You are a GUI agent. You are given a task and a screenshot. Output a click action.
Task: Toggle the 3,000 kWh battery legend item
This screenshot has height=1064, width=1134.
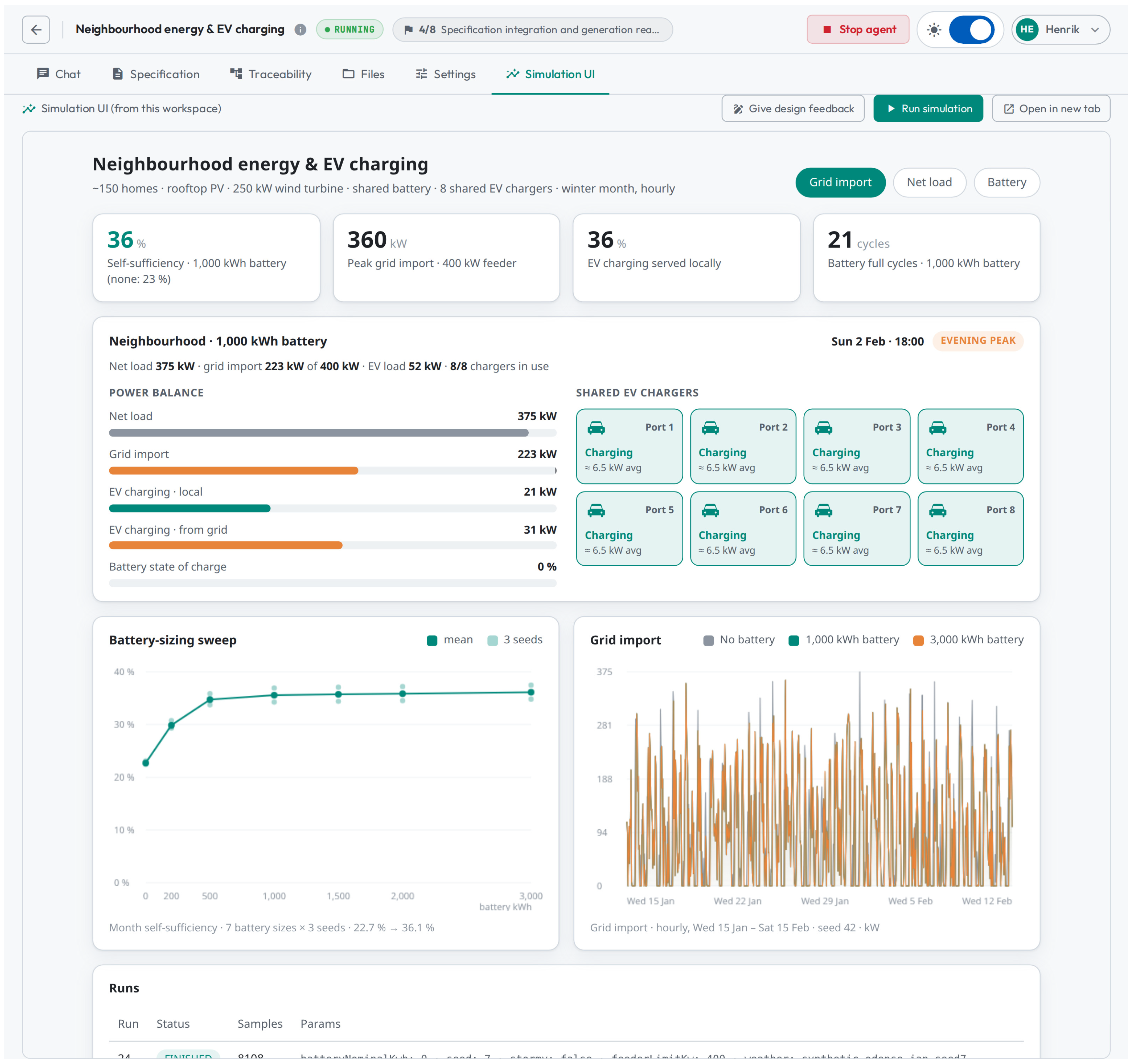[x=969, y=640]
